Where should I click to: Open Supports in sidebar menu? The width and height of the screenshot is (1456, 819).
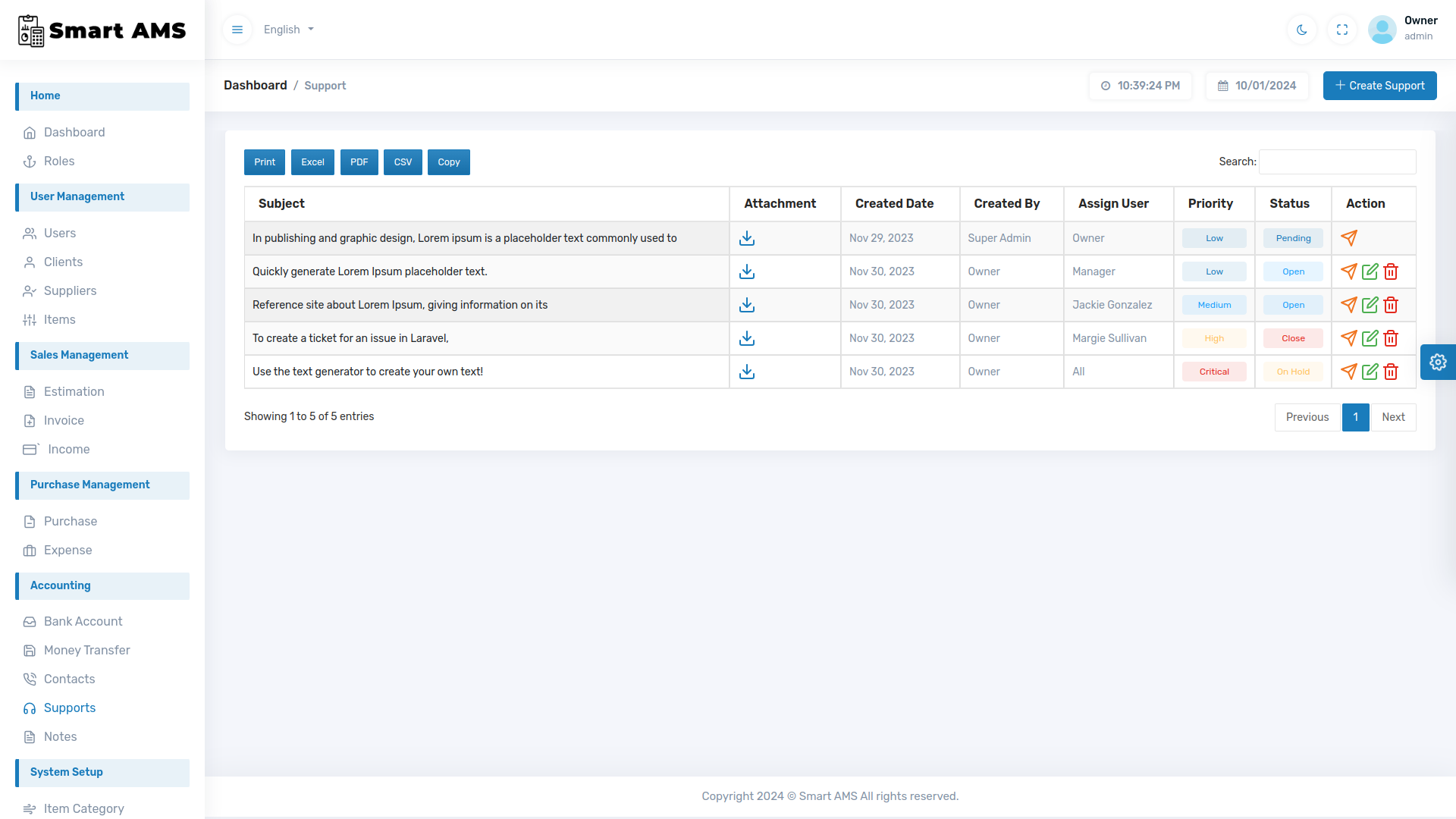(70, 708)
